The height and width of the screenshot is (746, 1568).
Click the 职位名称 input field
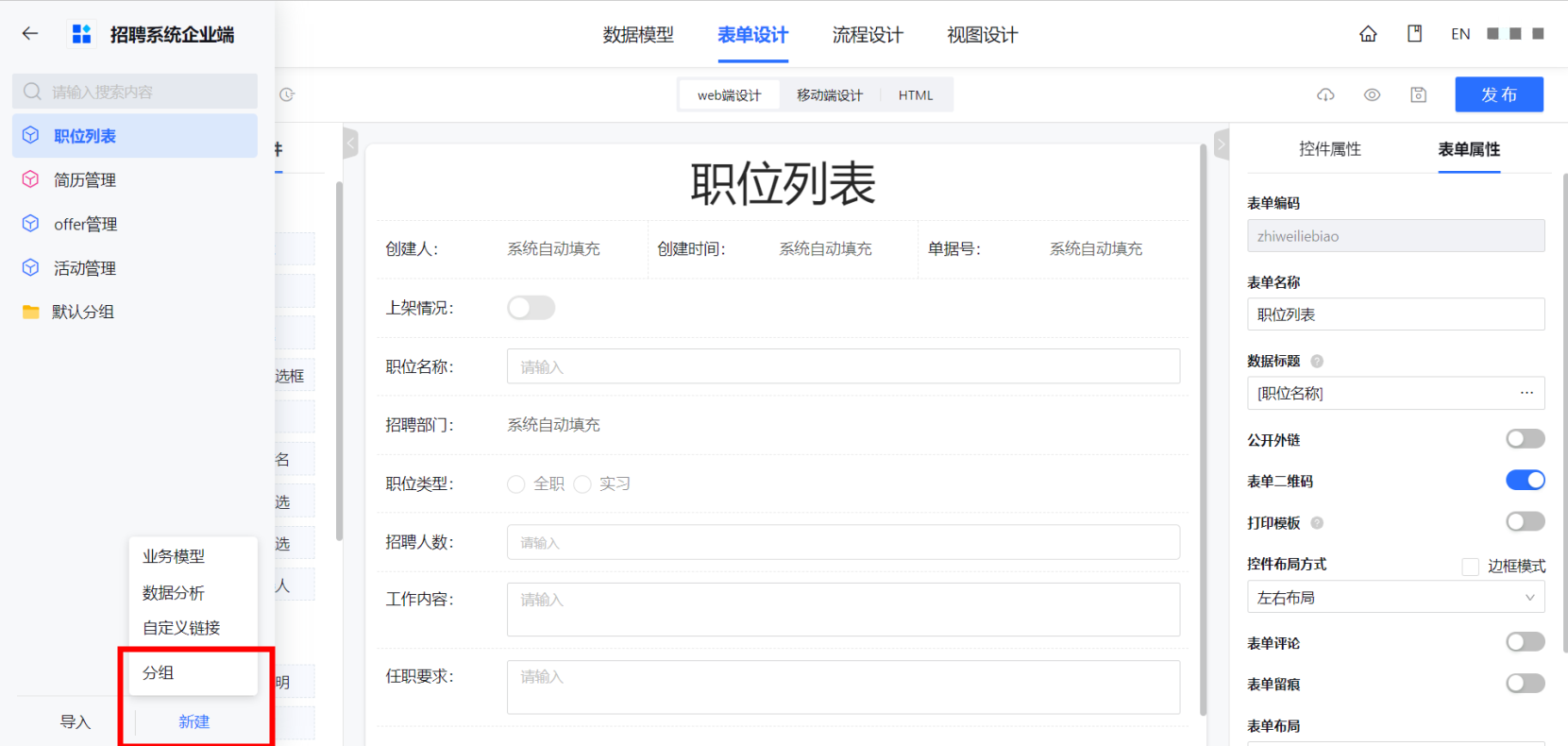coord(843,366)
